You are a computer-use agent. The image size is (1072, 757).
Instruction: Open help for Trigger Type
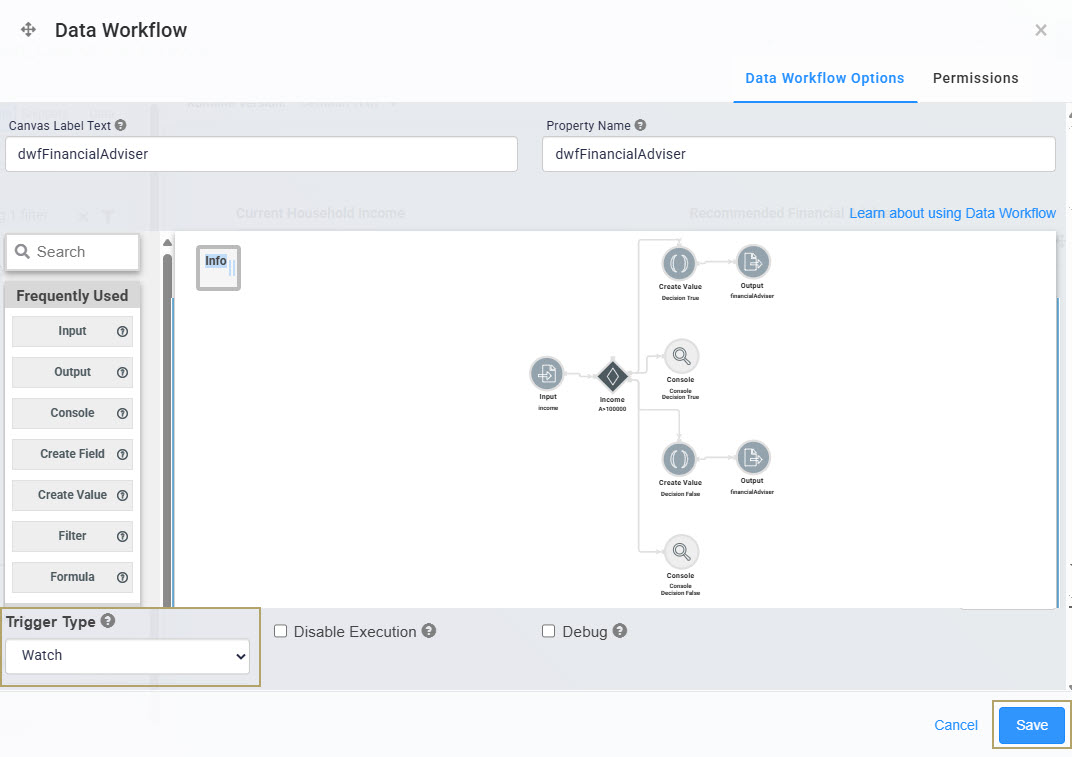coord(108,620)
